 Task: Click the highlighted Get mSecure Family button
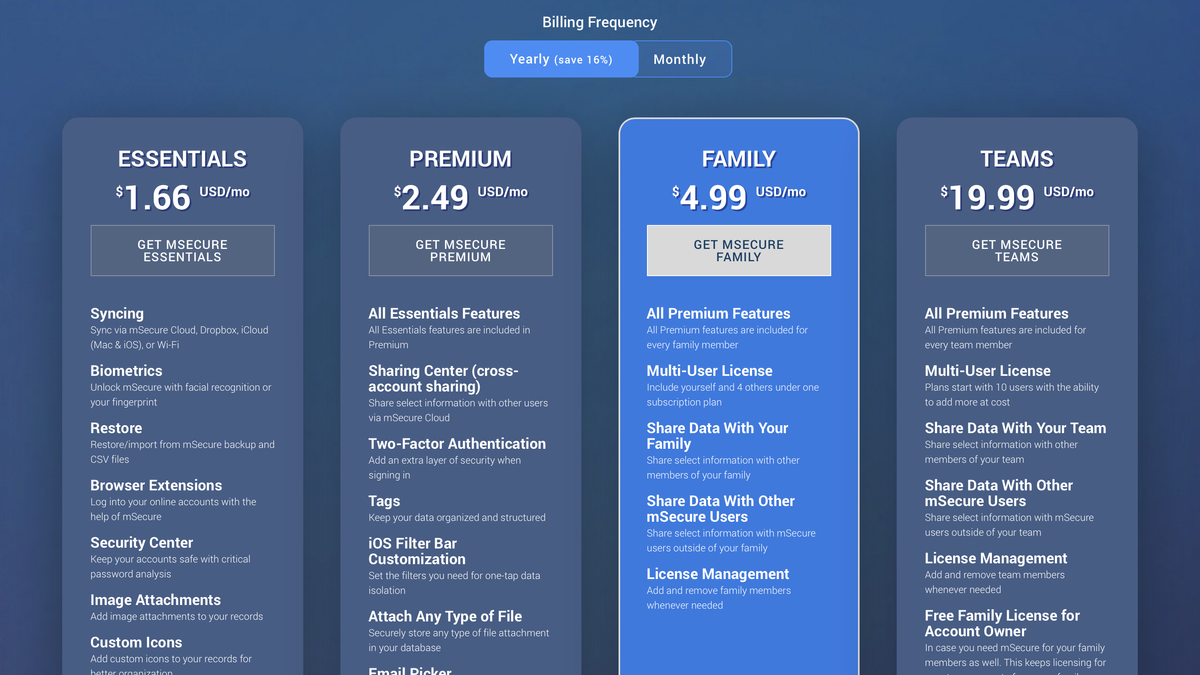(x=738, y=250)
